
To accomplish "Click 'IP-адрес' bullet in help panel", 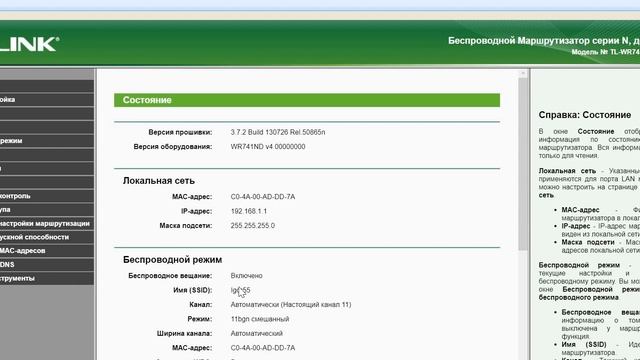I will (576, 226).
